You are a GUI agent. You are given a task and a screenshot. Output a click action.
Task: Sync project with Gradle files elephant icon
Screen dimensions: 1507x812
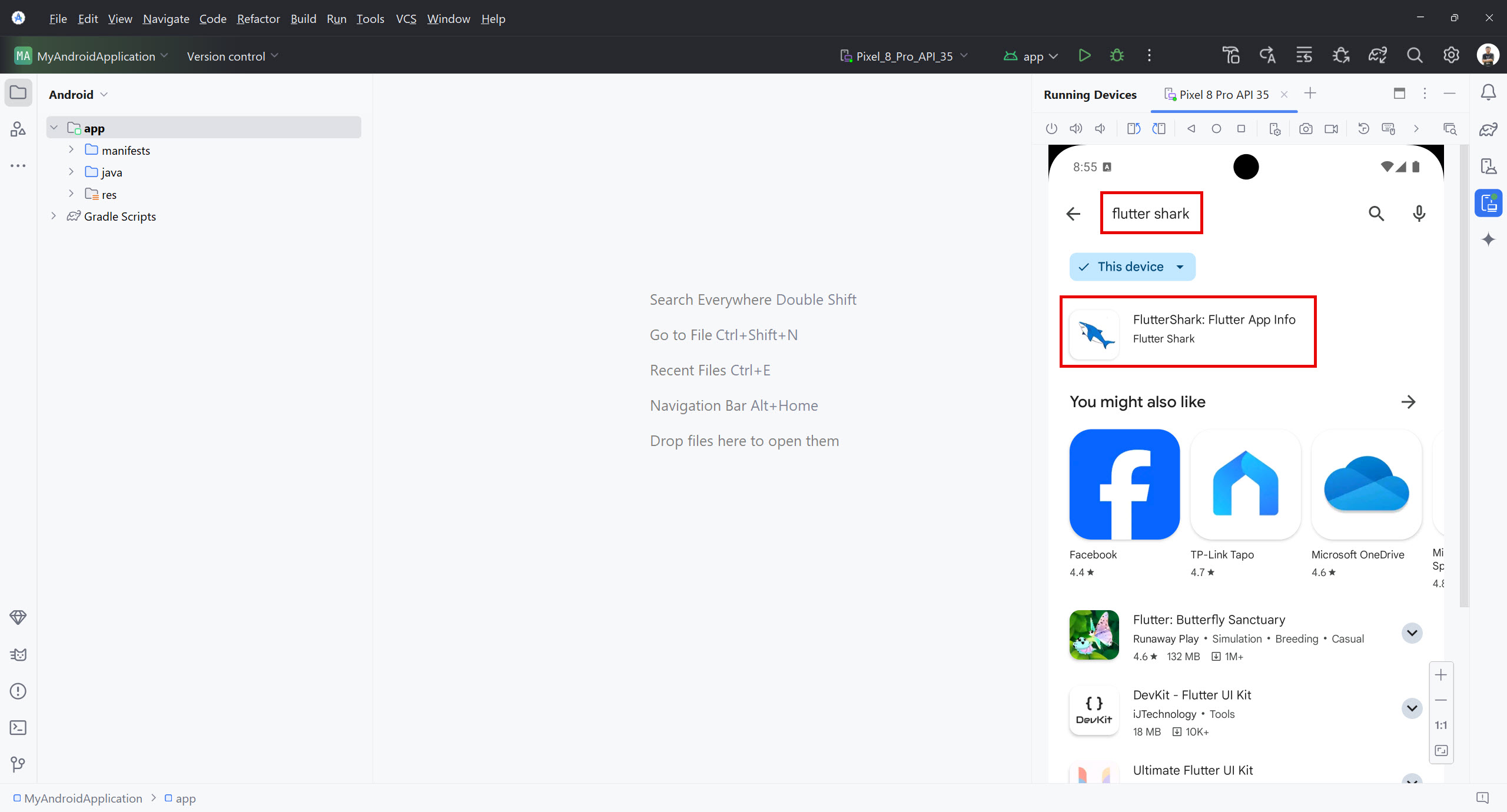pos(1377,55)
